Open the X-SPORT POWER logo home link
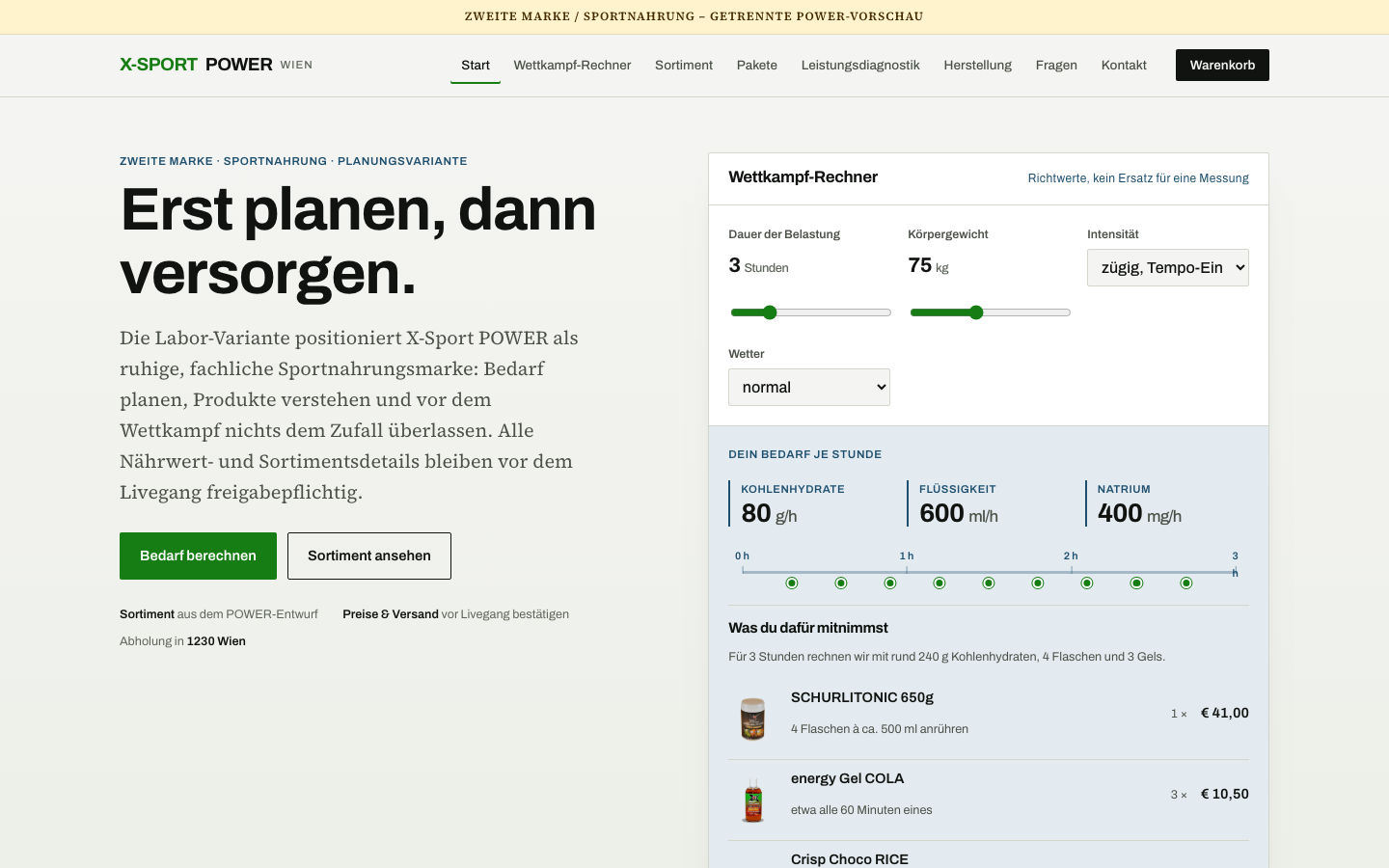The image size is (1389, 868). click(x=216, y=65)
